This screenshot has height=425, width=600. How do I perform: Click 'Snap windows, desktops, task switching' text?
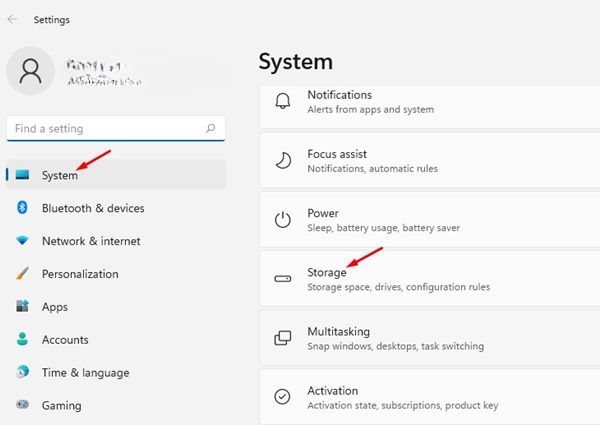pyautogui.click(x=396, y=346)
